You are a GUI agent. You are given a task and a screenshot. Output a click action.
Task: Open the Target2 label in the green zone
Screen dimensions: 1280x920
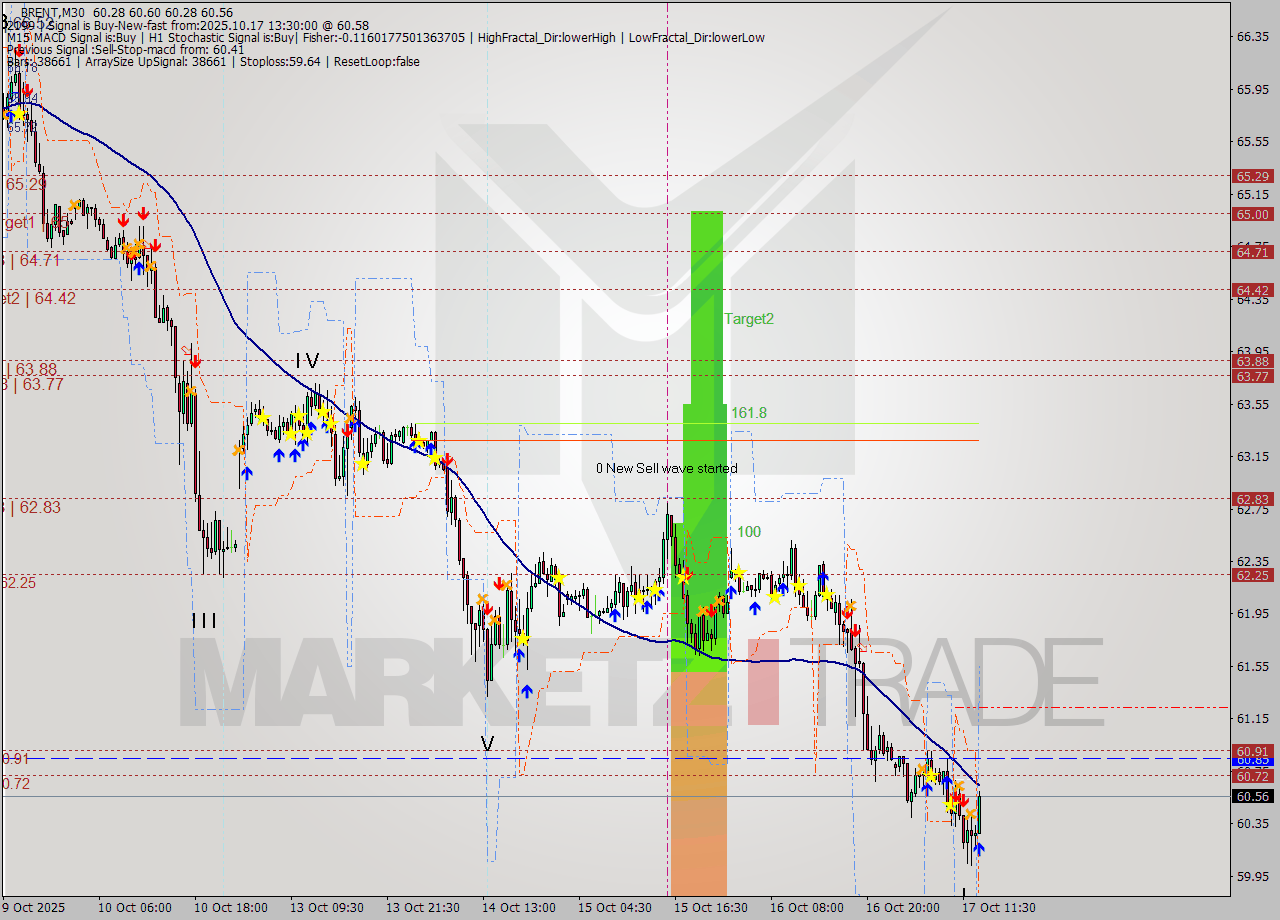(x=748, y=318)
